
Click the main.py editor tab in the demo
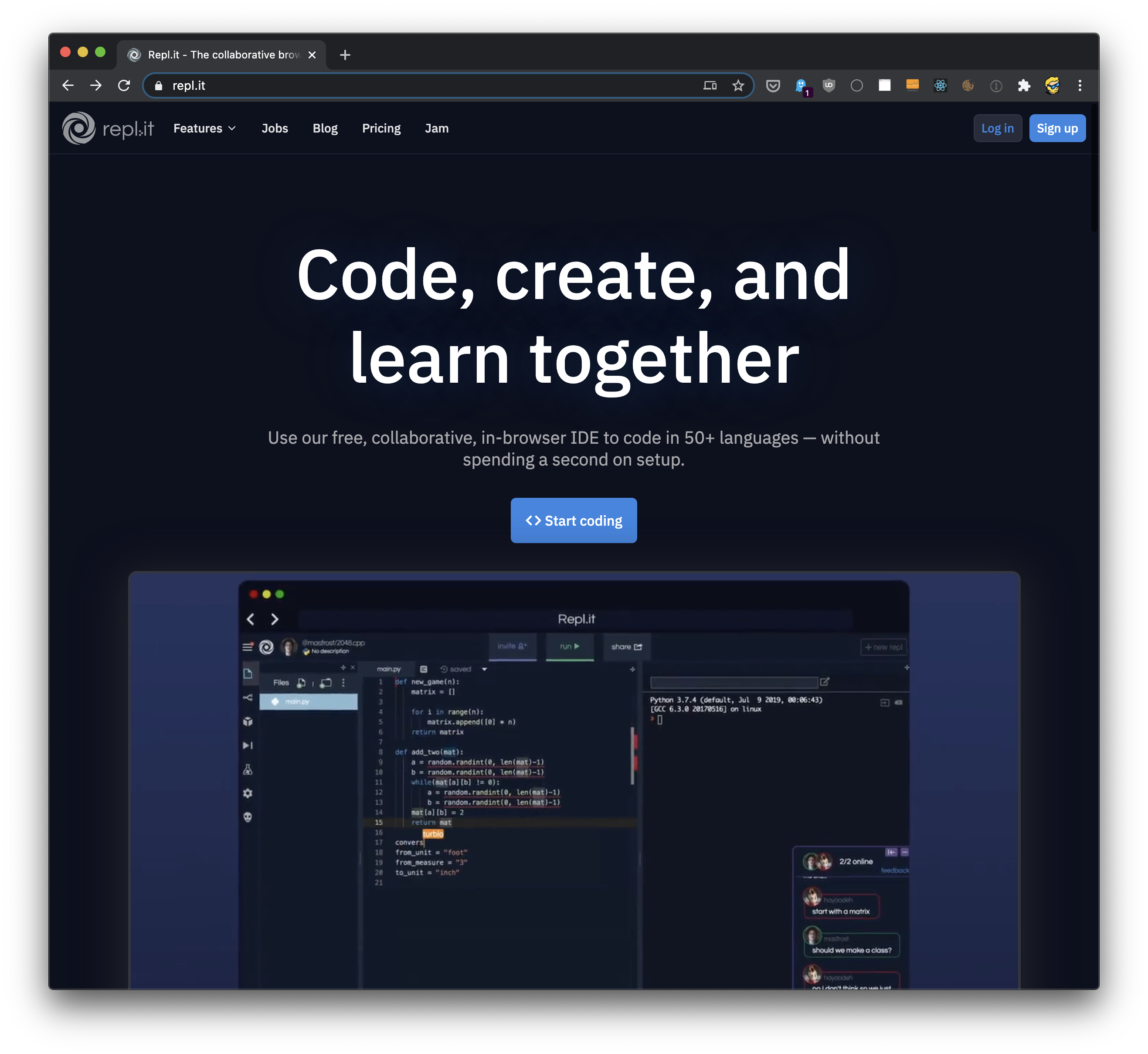click(389, 670)
